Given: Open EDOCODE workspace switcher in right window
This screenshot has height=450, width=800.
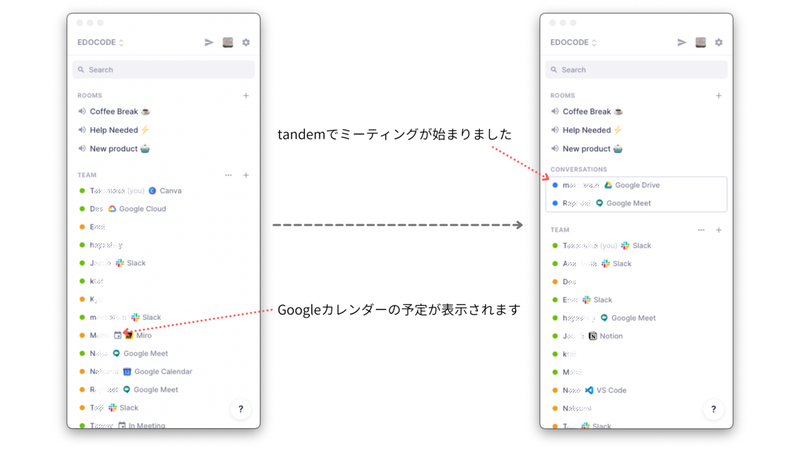Looking at the screenshot, I should [x=573, y=42].
